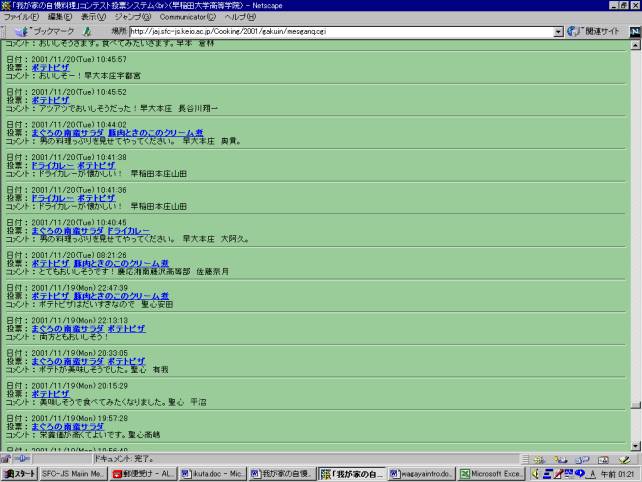
Task: Click the スタート Start button
Action: pyautogui.click(x=19, y=474)
